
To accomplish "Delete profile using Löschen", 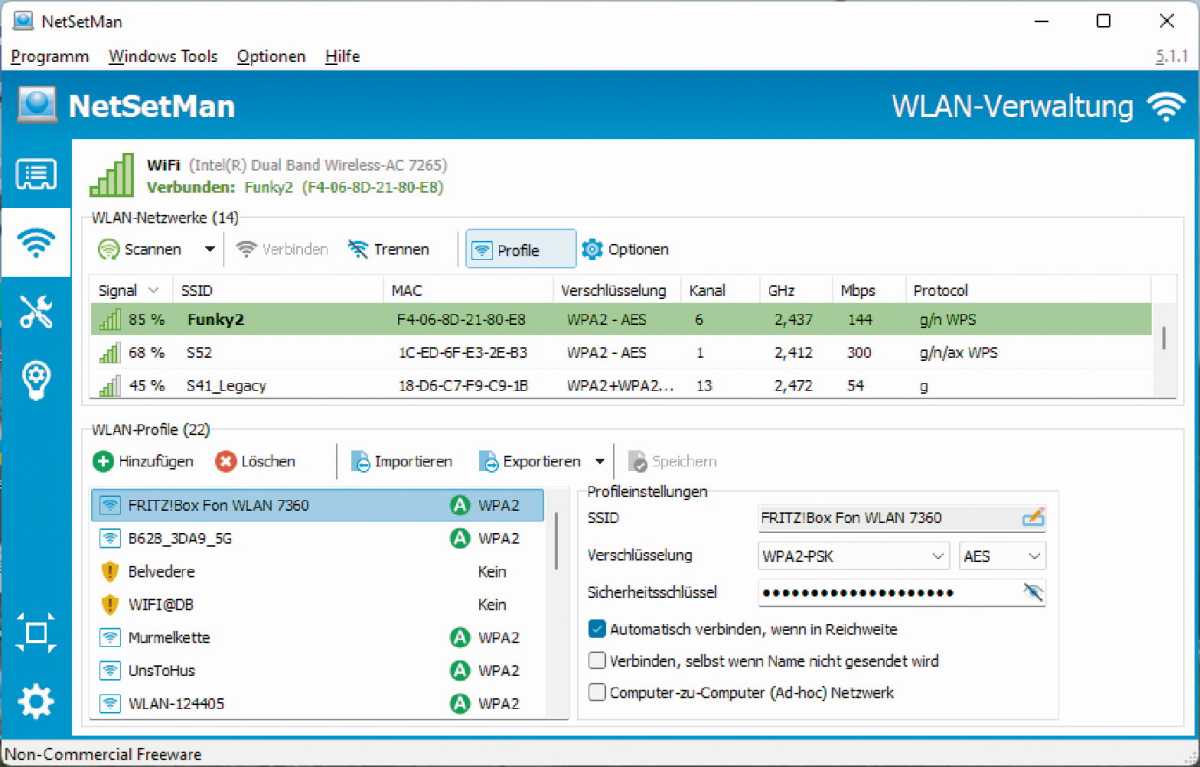I will pos(256,462).
